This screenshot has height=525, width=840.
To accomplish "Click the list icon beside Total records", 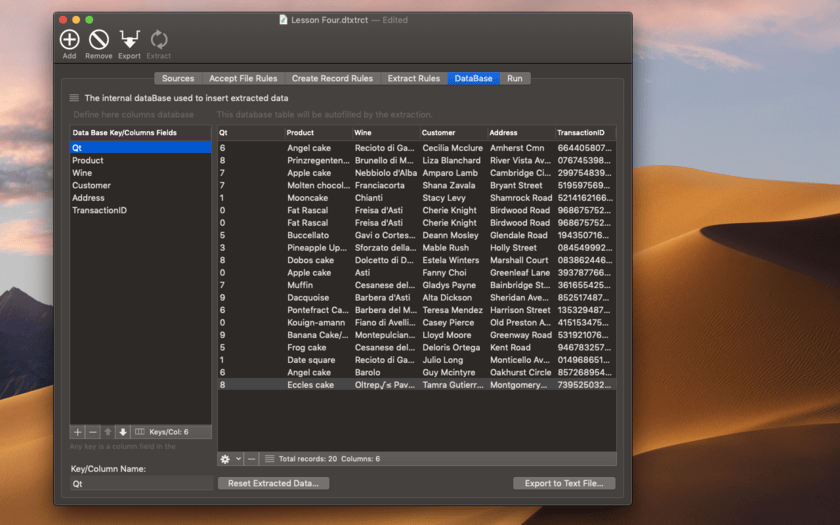I will click(269, 459).
